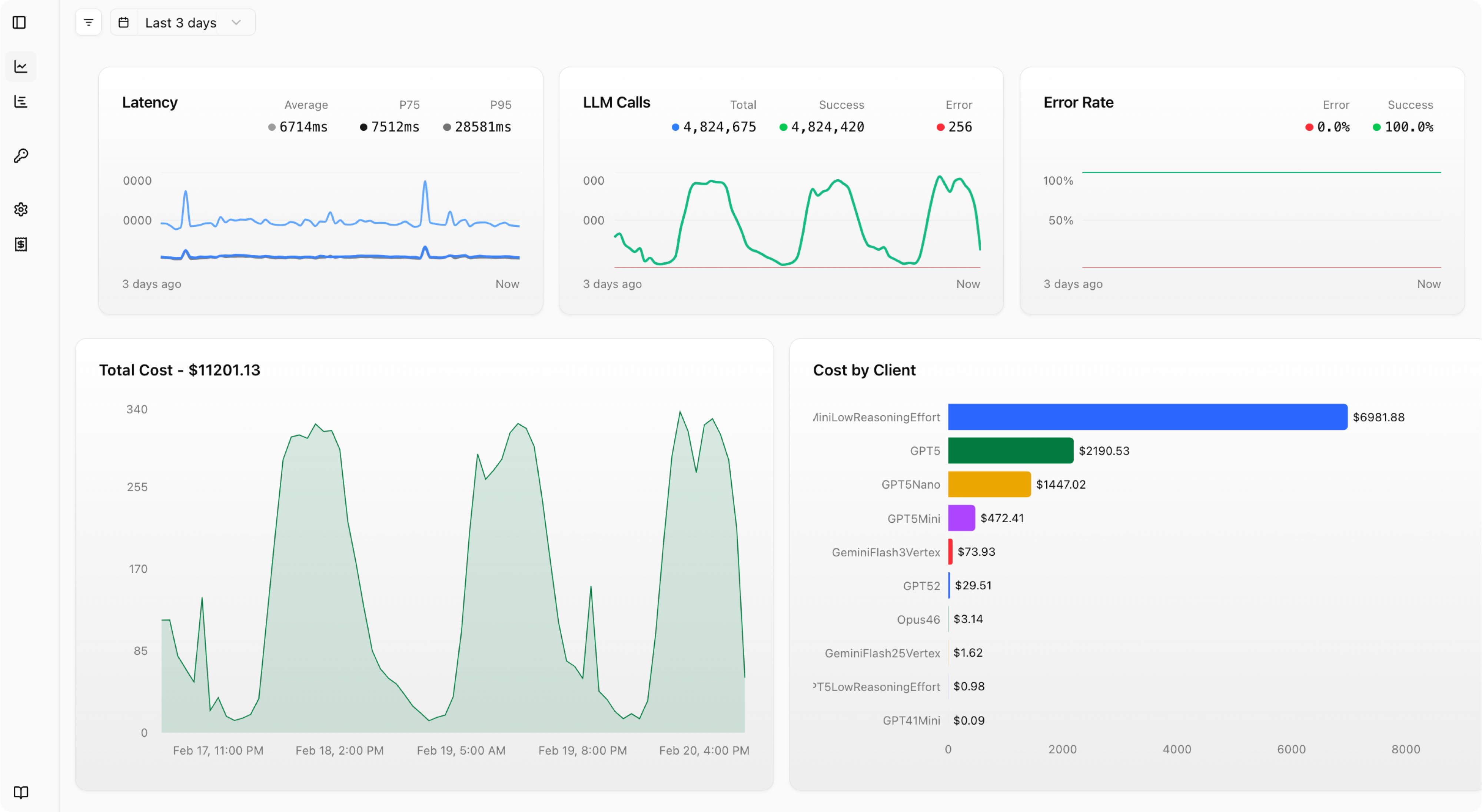Open the line chart dashboard icon
The image size is (1482, 812).
pos(21,67)
